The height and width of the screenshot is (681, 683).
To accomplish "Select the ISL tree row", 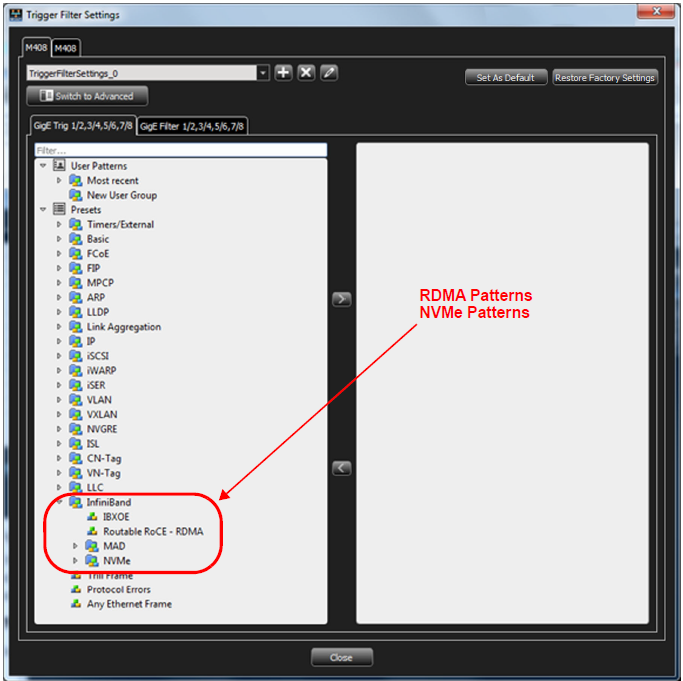I will click(x=181, y=444).
